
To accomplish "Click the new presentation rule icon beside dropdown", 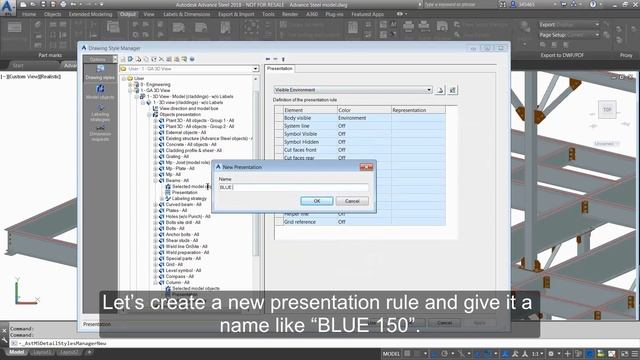I will point(440,90).
